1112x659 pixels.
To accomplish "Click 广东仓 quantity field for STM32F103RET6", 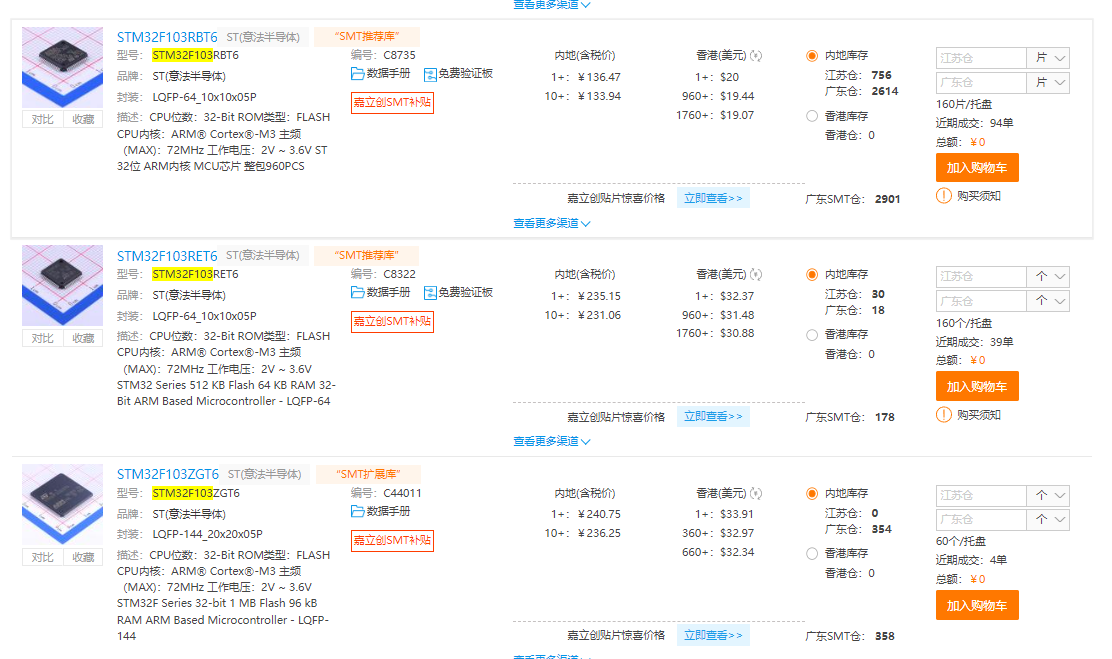I will [981, 301].
